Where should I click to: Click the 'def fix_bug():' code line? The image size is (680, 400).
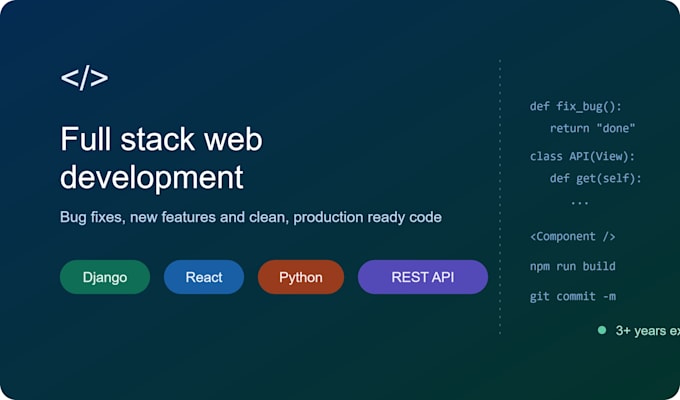pyautogui.click(x=575, y=106)
